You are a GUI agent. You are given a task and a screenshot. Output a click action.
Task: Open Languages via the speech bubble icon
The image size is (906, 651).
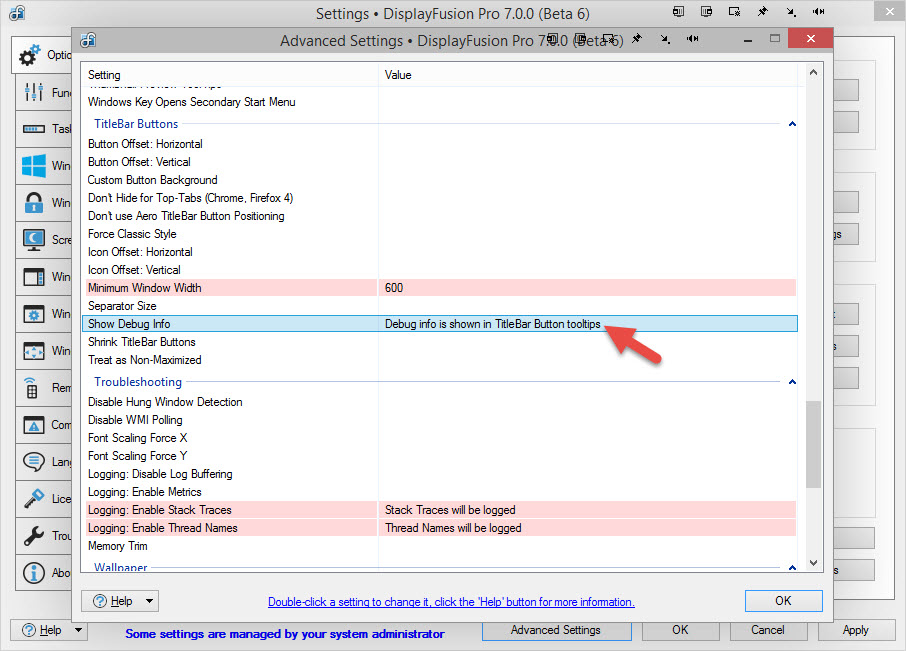[x=34, y=461]
